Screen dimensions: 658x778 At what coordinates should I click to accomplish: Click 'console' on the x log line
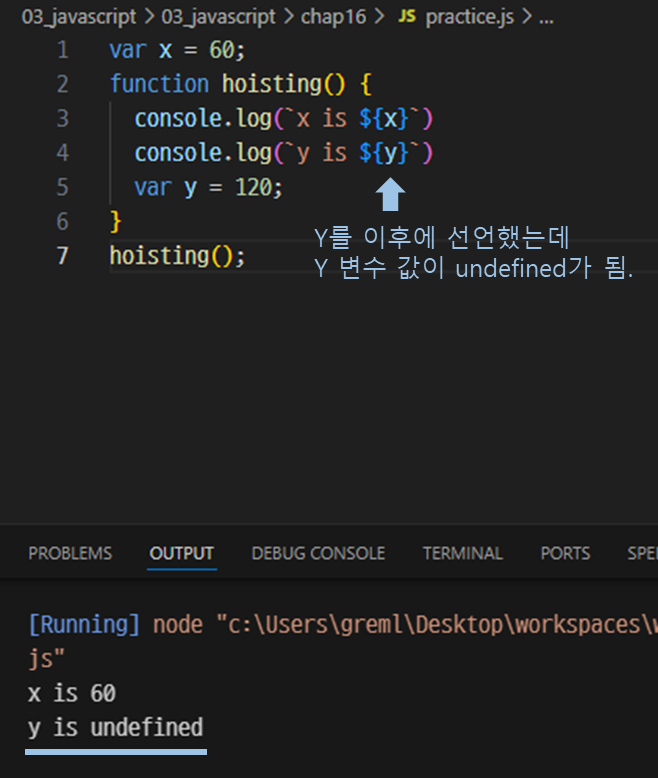pyautogui.click(x=178, y=119)
